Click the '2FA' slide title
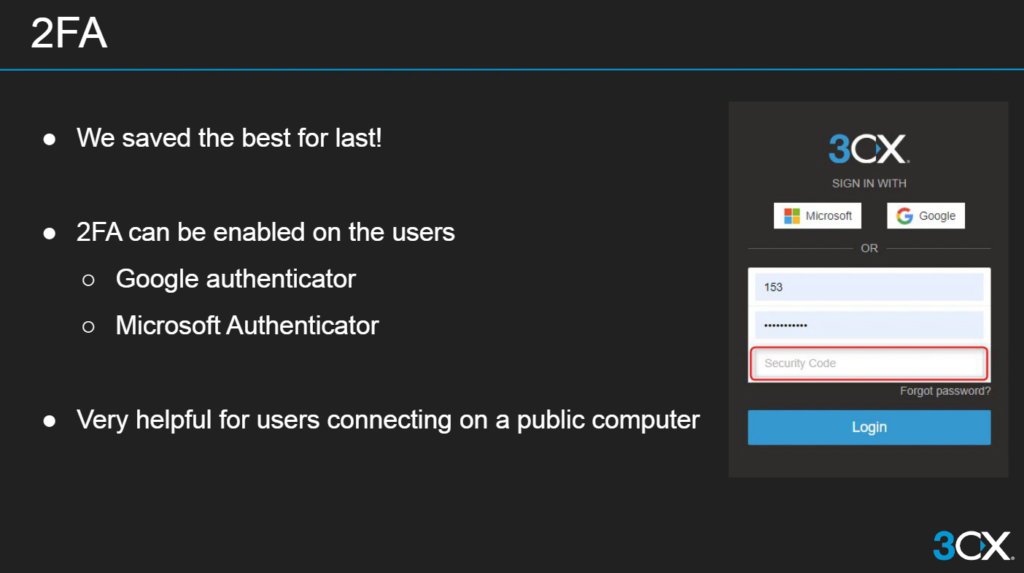This screenshot has height=573, width=1024. coord(68,35)
